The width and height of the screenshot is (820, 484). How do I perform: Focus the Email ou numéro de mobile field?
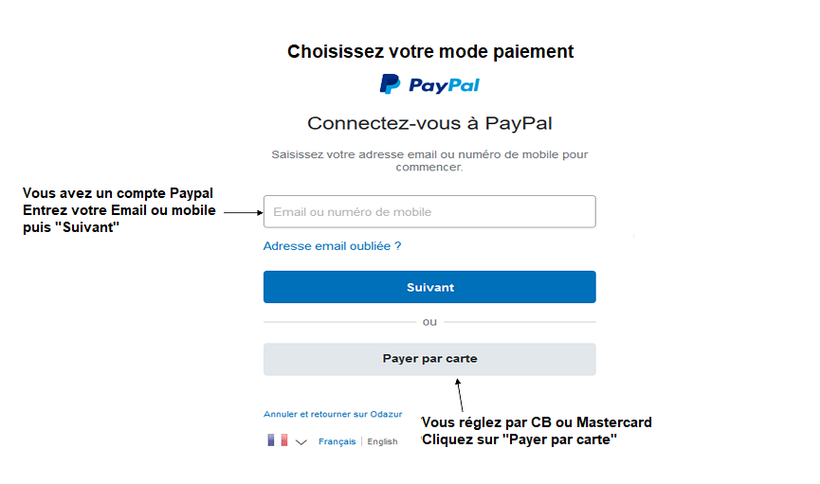[429, 212]
